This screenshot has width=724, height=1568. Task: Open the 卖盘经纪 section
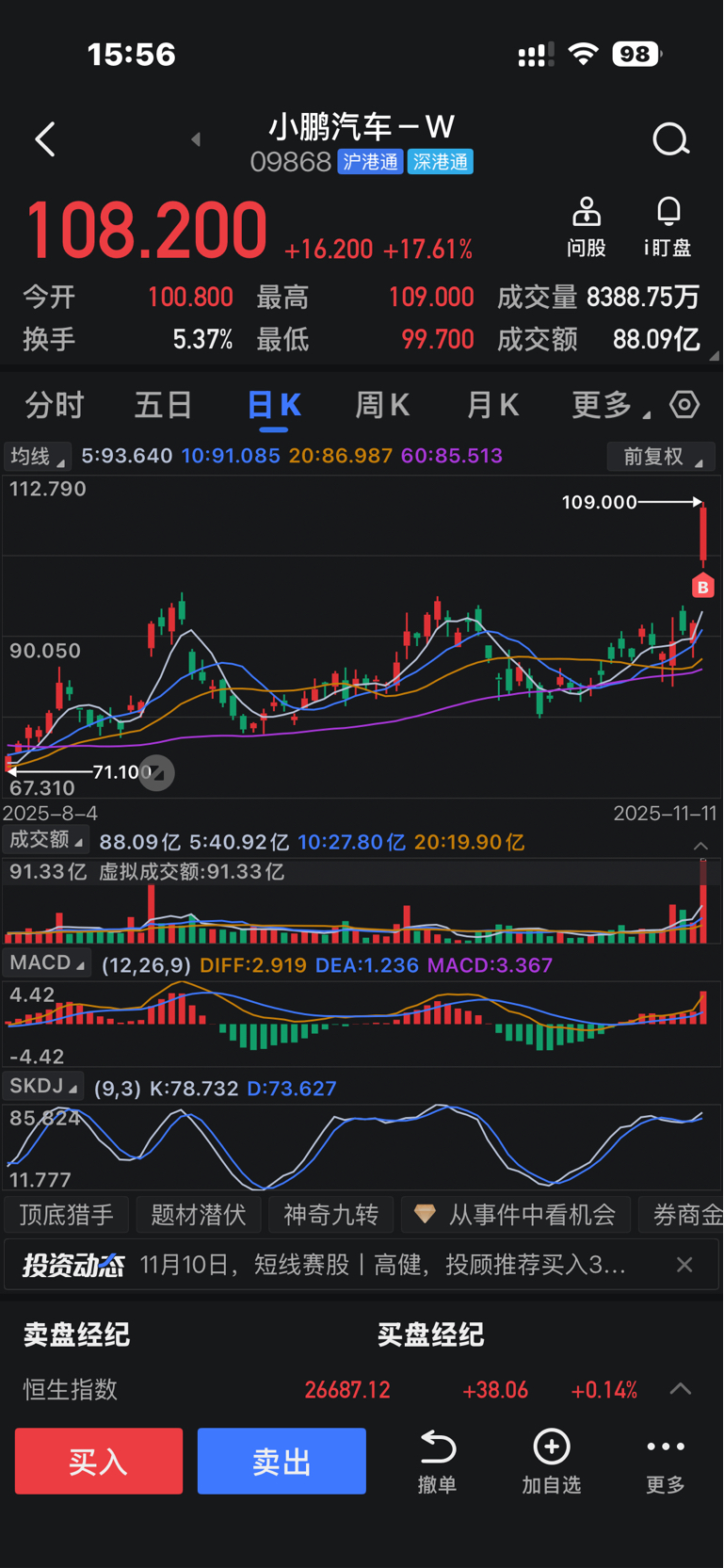coord(76,1334)
